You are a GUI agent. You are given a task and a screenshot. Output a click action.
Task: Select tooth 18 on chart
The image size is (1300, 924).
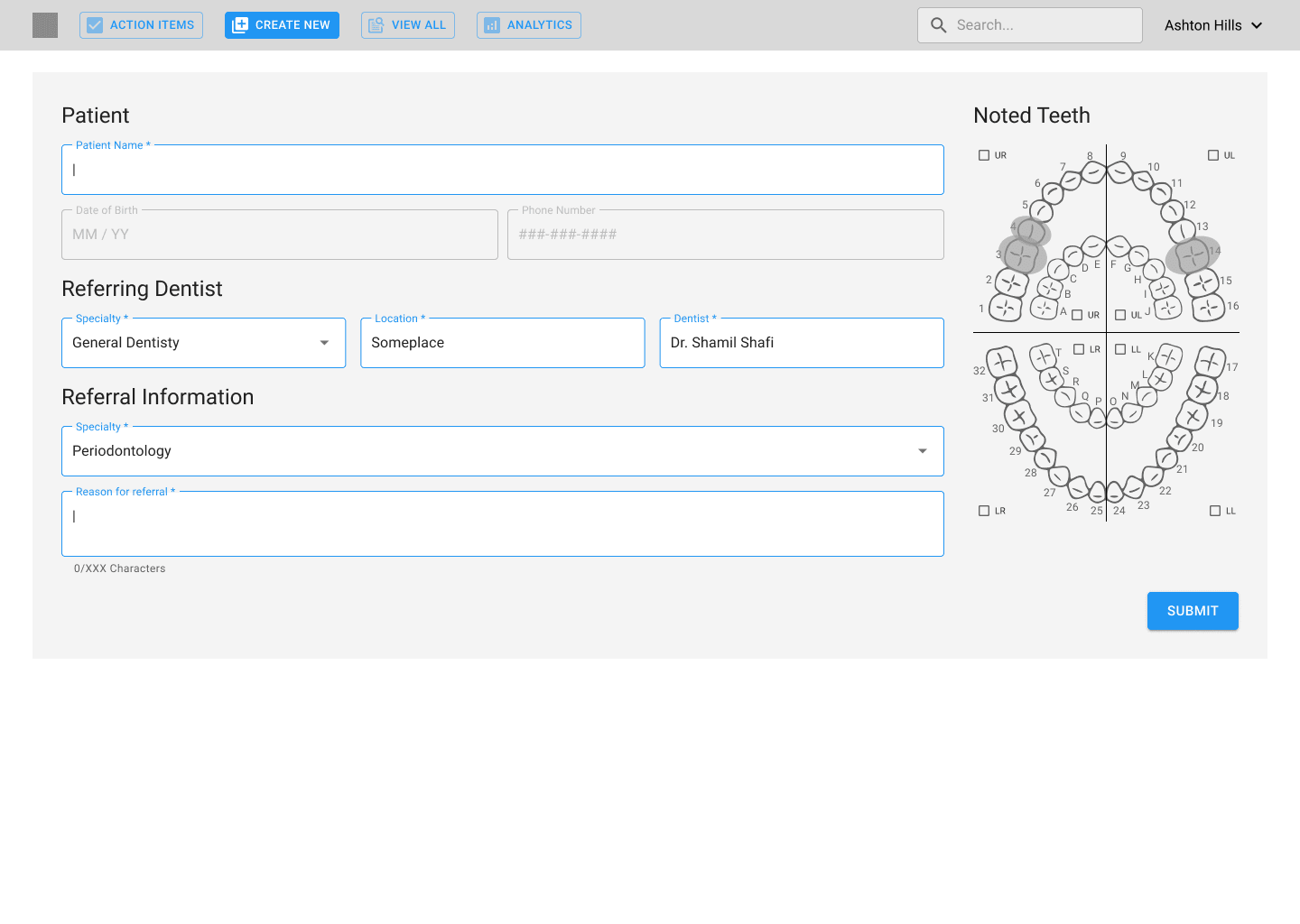coord(1202,390)
